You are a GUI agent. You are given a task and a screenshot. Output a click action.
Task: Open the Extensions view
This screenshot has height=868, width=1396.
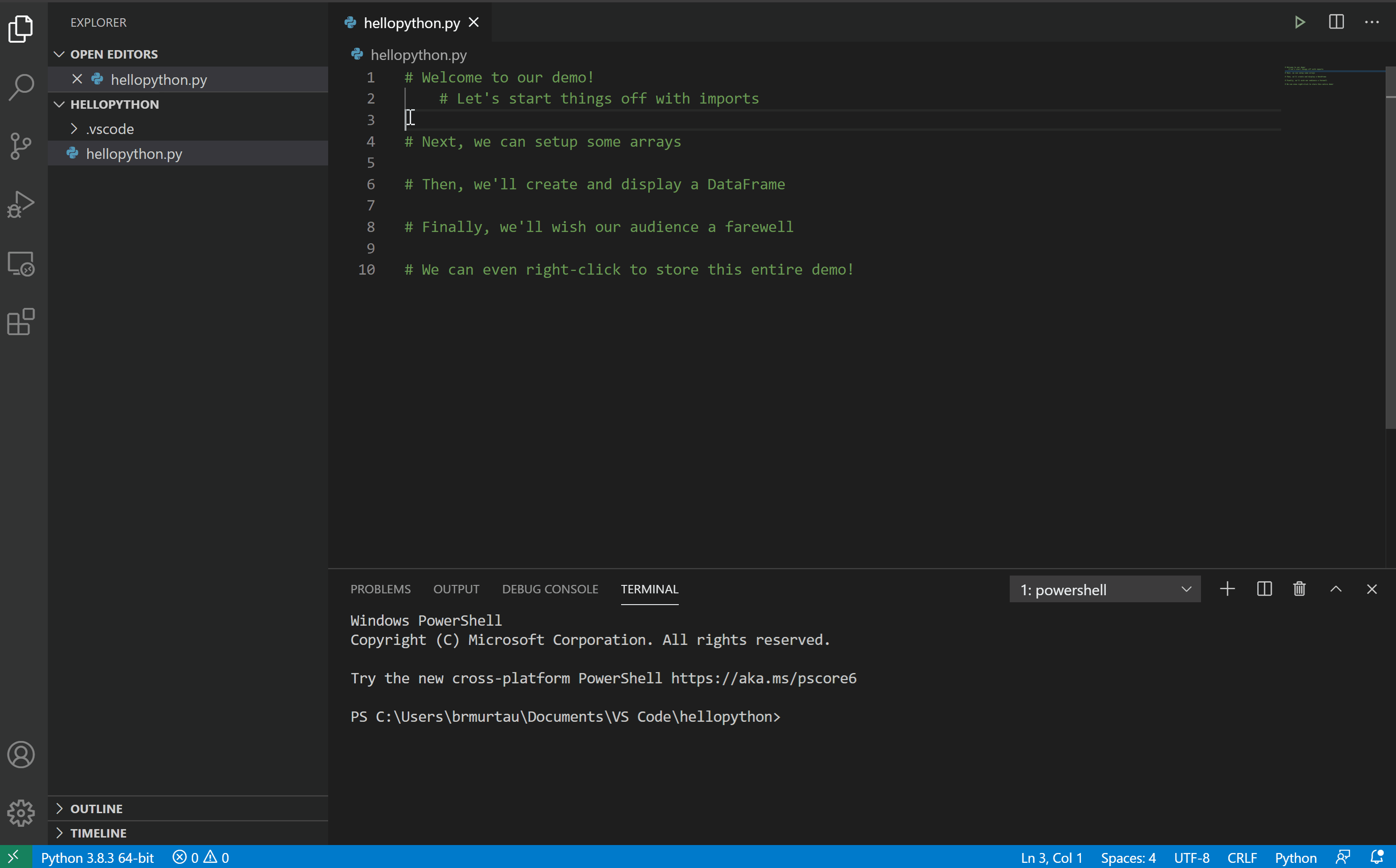[x=21, y=322]
